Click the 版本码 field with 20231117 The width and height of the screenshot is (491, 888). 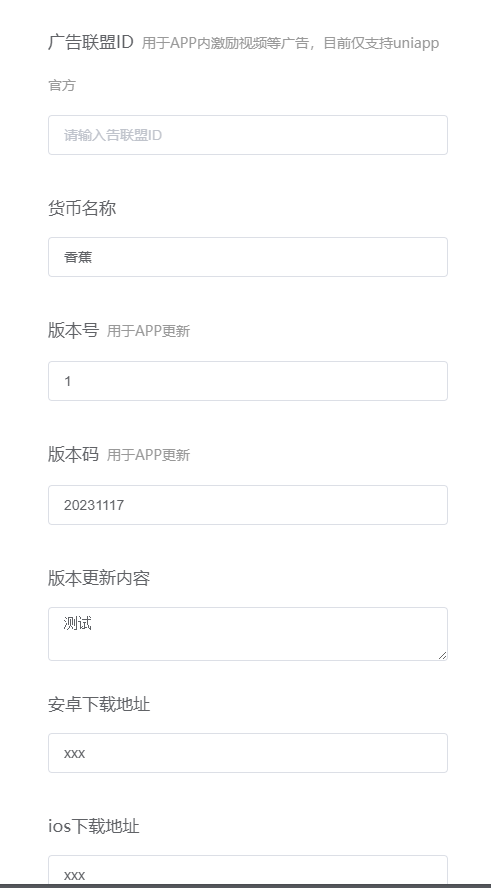[247, 505]
